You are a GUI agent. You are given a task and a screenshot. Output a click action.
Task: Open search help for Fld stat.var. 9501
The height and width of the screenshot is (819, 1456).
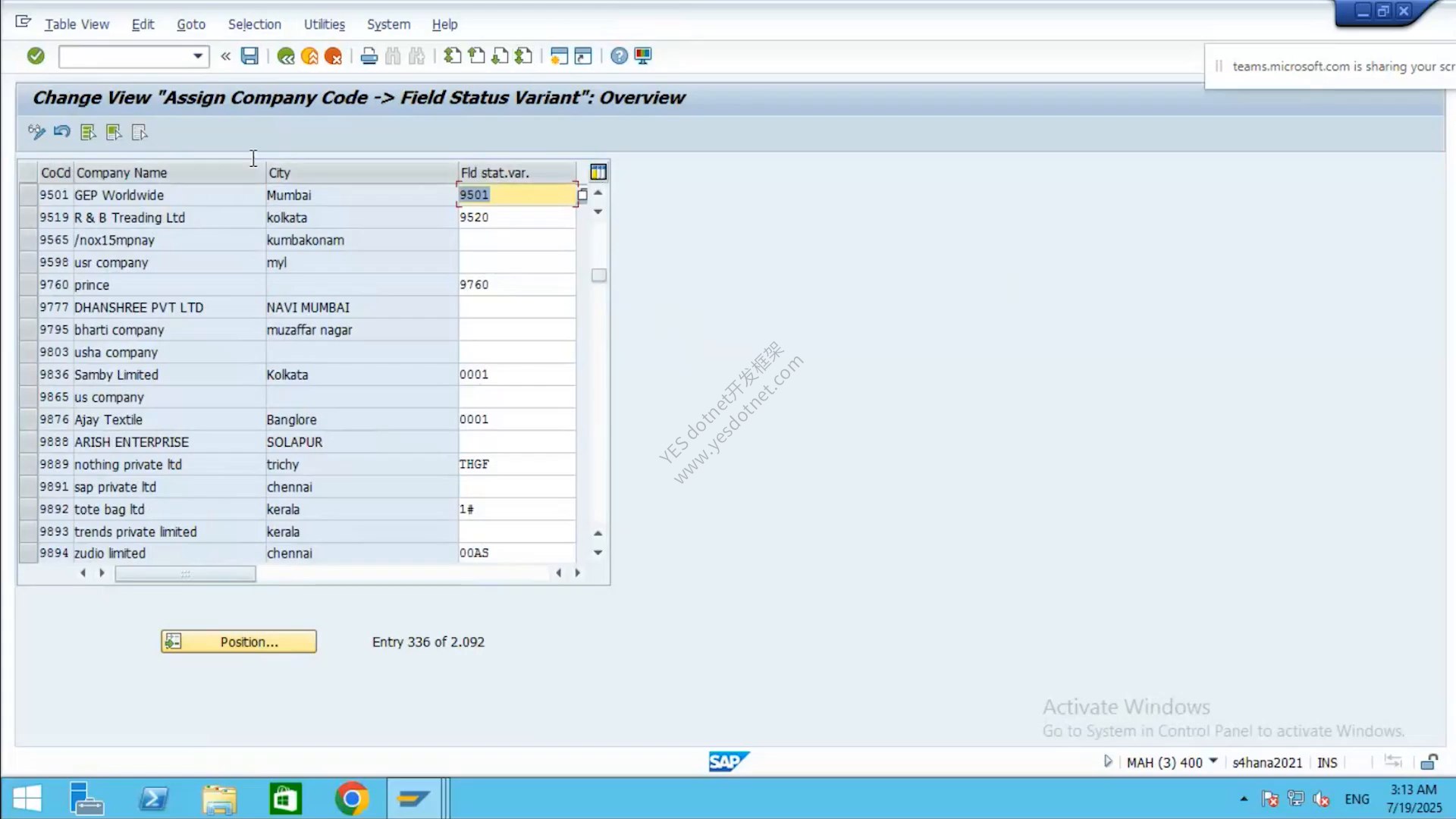(582, 195)
